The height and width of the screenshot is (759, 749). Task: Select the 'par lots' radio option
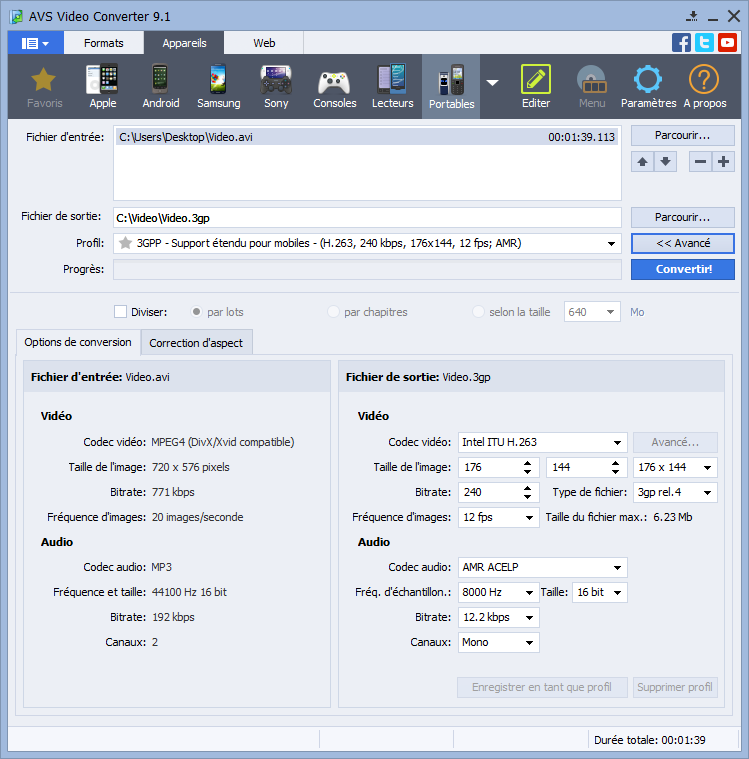198,312
